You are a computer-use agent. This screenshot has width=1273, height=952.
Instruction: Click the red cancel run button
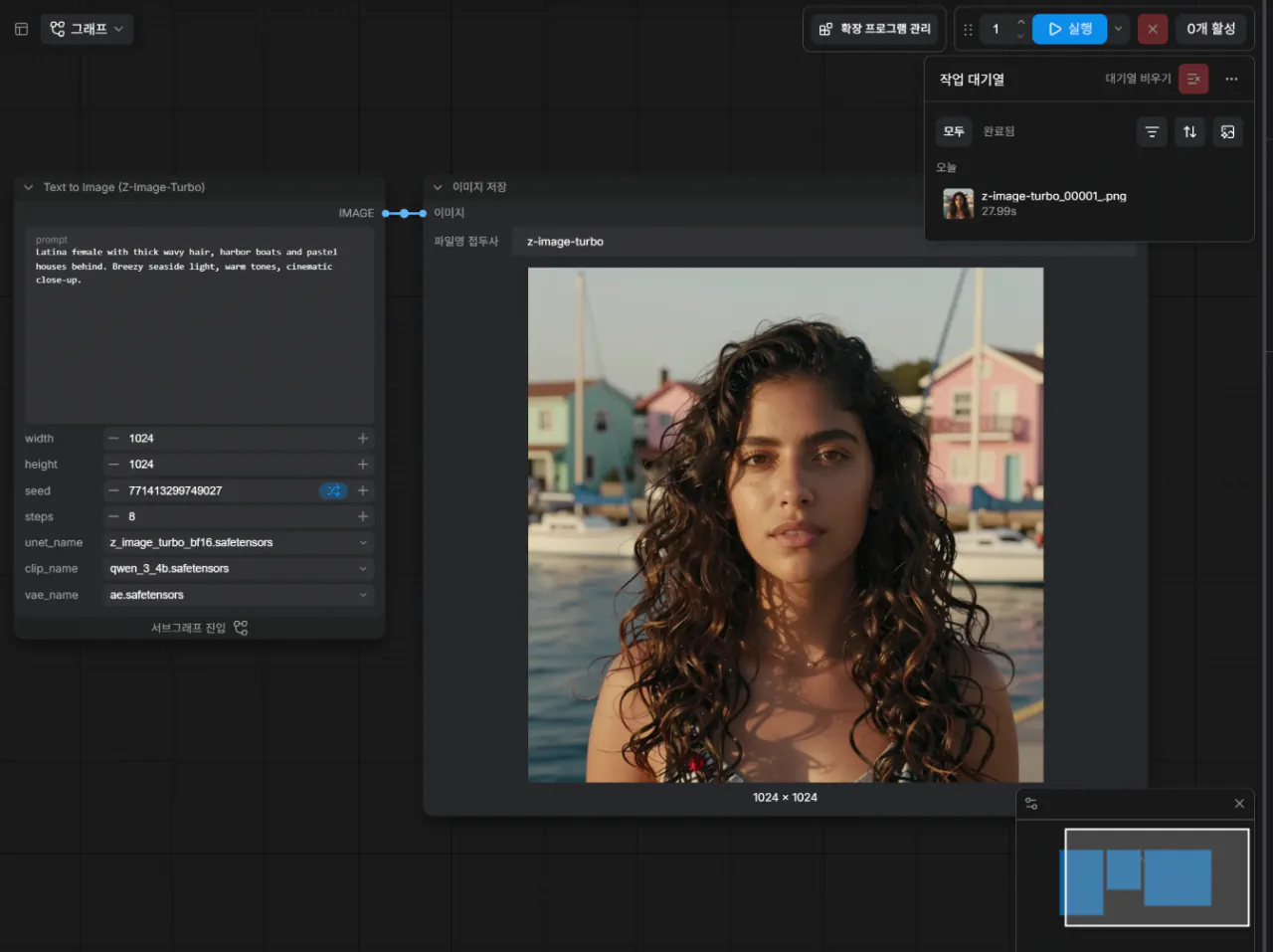[1153, 29]
